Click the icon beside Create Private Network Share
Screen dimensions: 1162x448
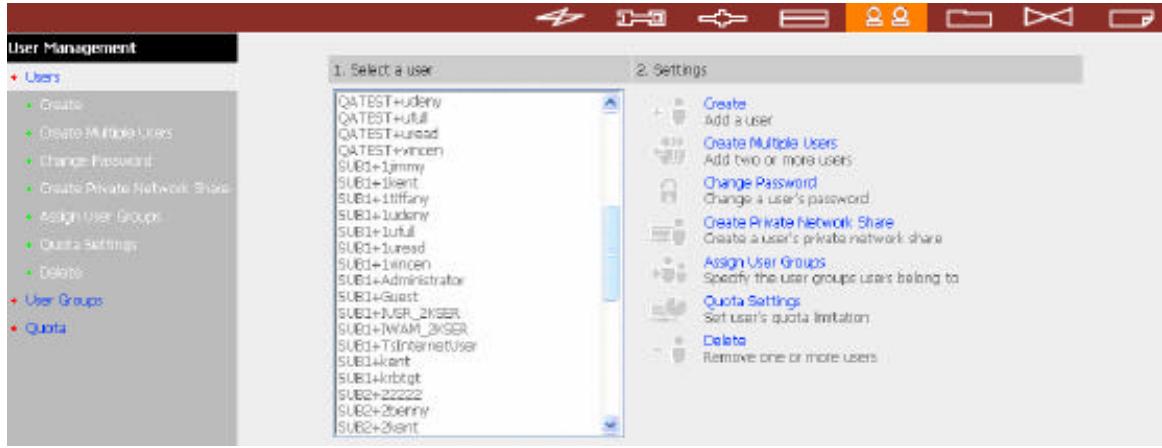[x=670, y=230]
